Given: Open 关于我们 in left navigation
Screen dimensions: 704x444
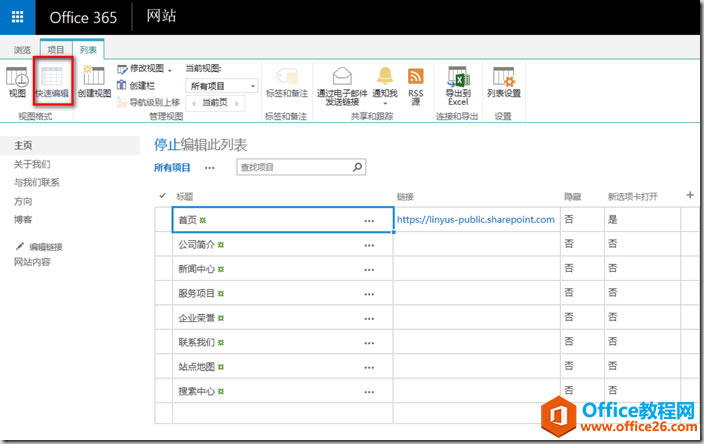Looking at the screenshot, I should 32,164.
